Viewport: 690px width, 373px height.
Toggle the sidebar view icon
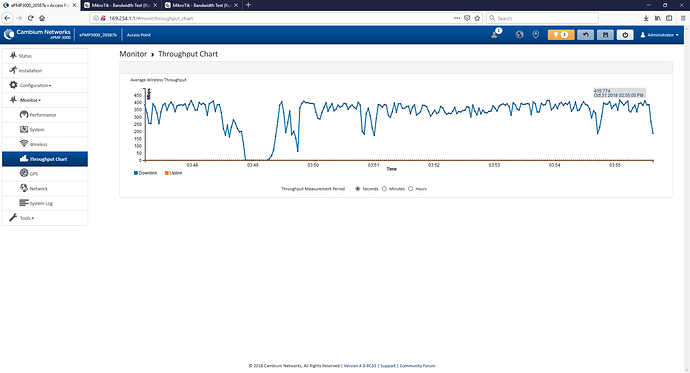(669, 18)
